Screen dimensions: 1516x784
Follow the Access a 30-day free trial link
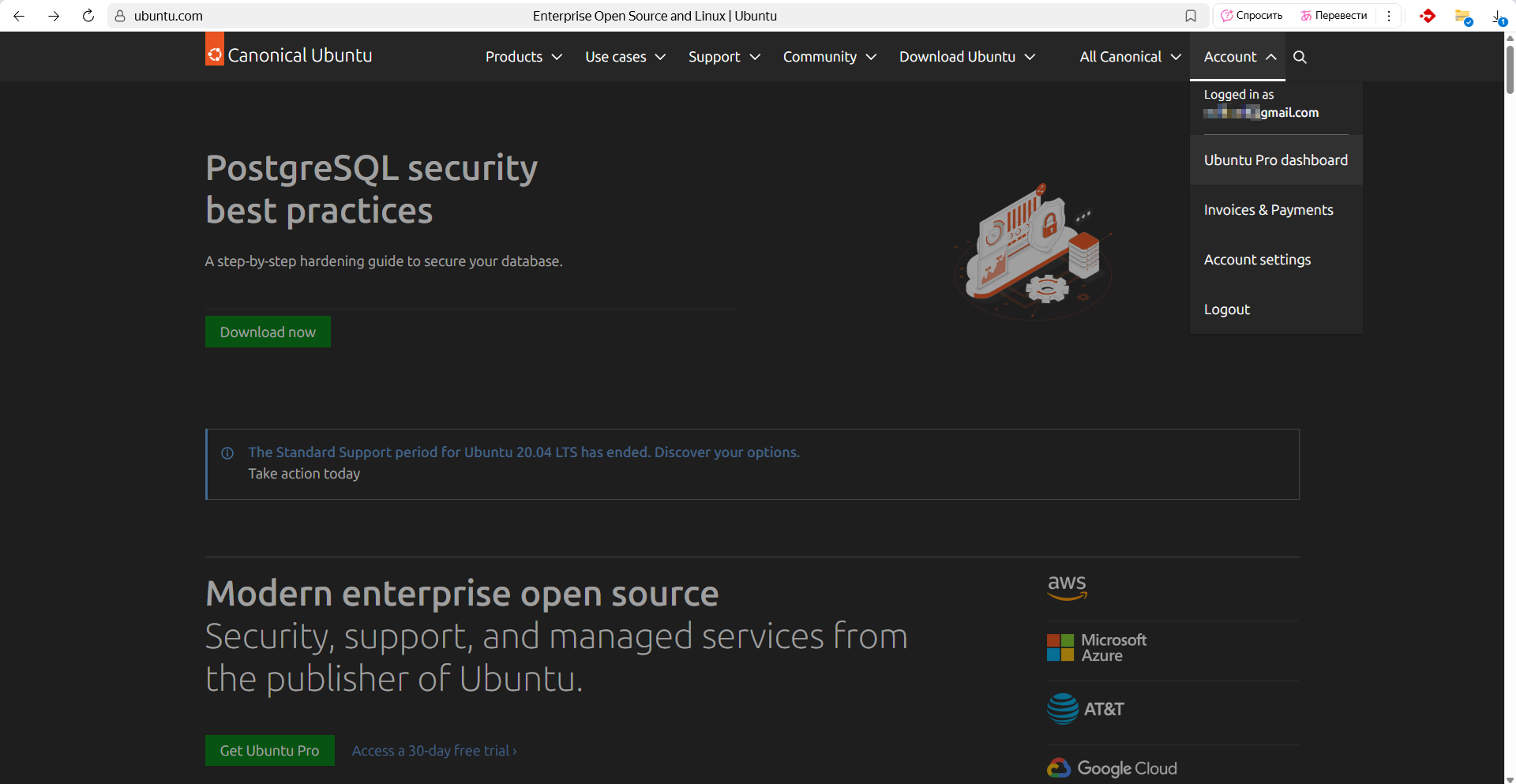[x=434, y=751]
